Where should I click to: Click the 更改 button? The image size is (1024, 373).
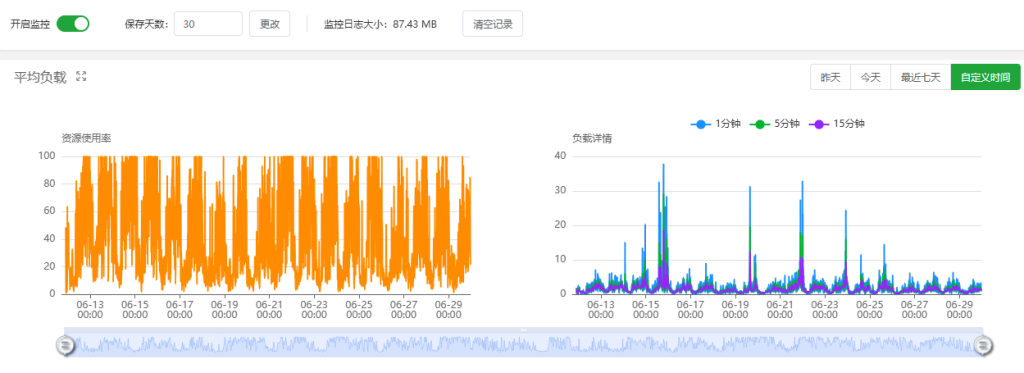coord(270,24)
